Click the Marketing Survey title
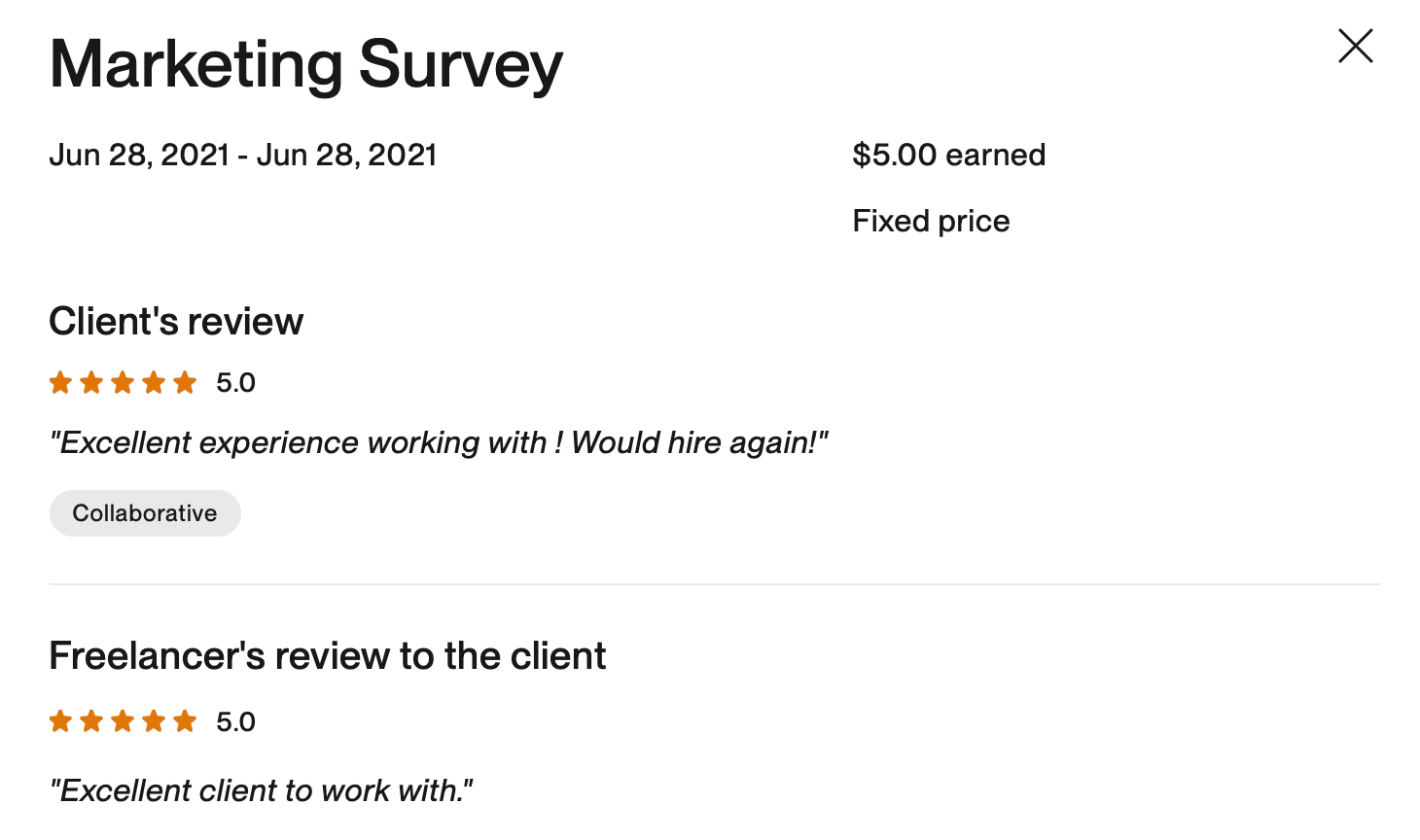The width and height of the screenshot is (1420, 840). coord(306,65)
